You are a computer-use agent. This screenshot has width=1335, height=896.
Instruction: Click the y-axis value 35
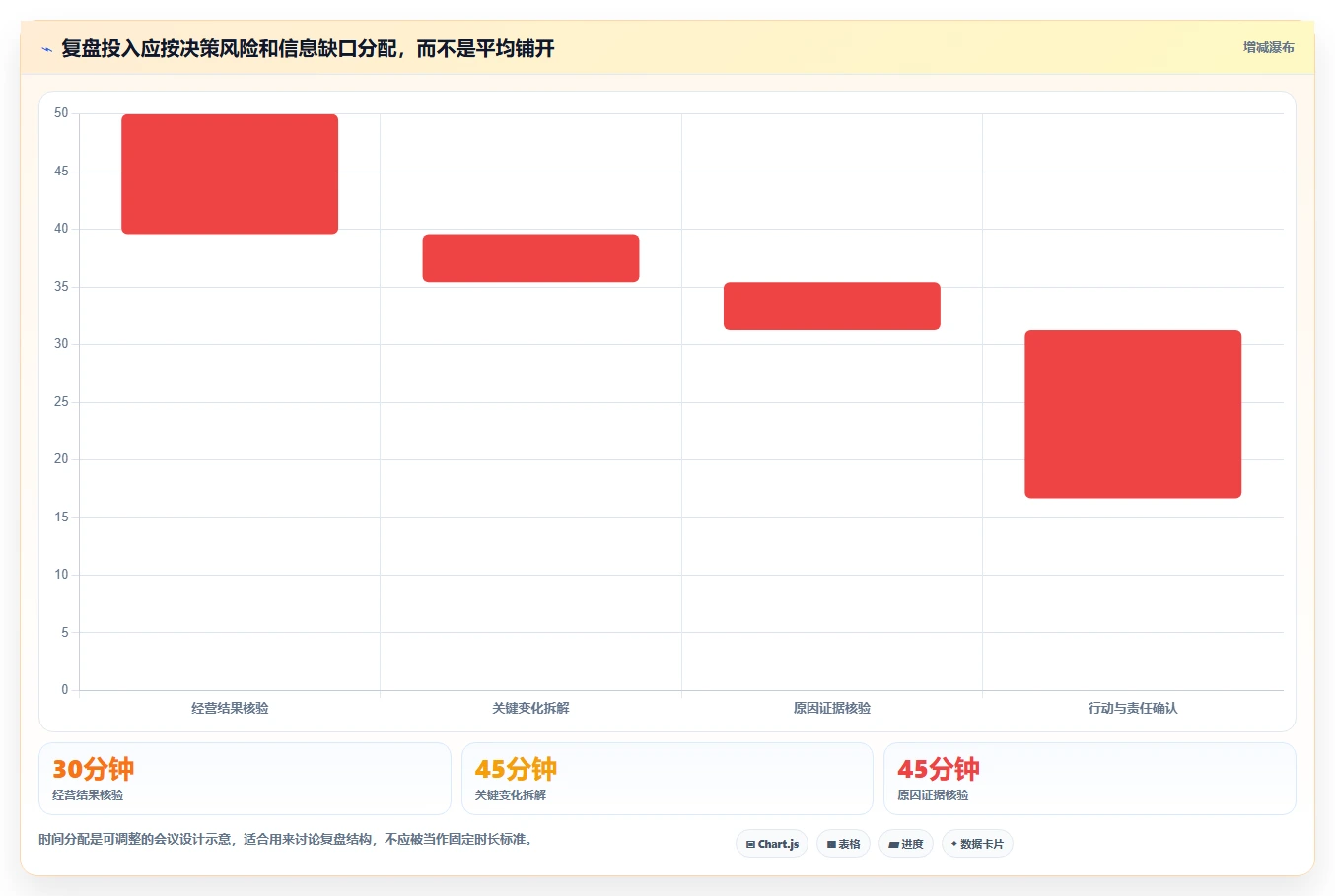pos(61,287)
